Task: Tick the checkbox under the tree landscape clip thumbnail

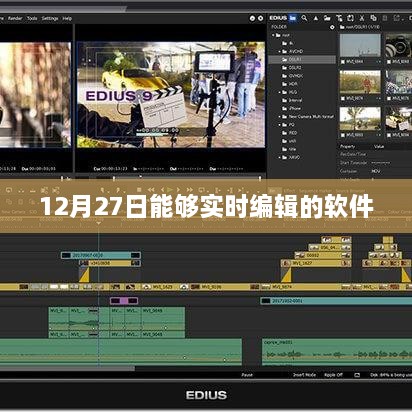Action: click(x=343, y=135)
